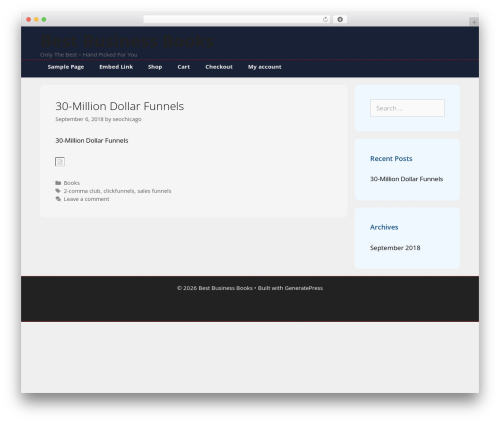The height and width of the screenshot is (423, 500).
Task: Open the 2-comma club tag
Action: [x=82, y=191]
